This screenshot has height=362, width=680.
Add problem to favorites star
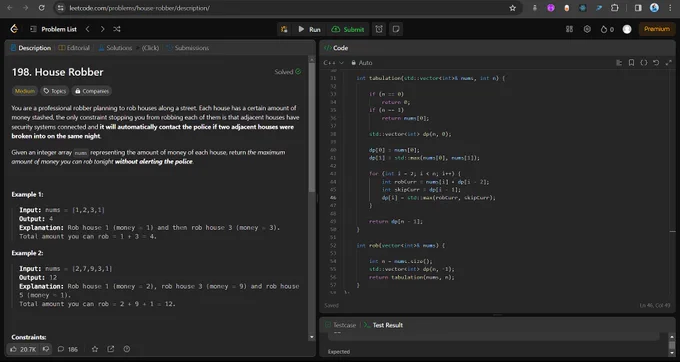pyautogui.click(x=95, y=349)
